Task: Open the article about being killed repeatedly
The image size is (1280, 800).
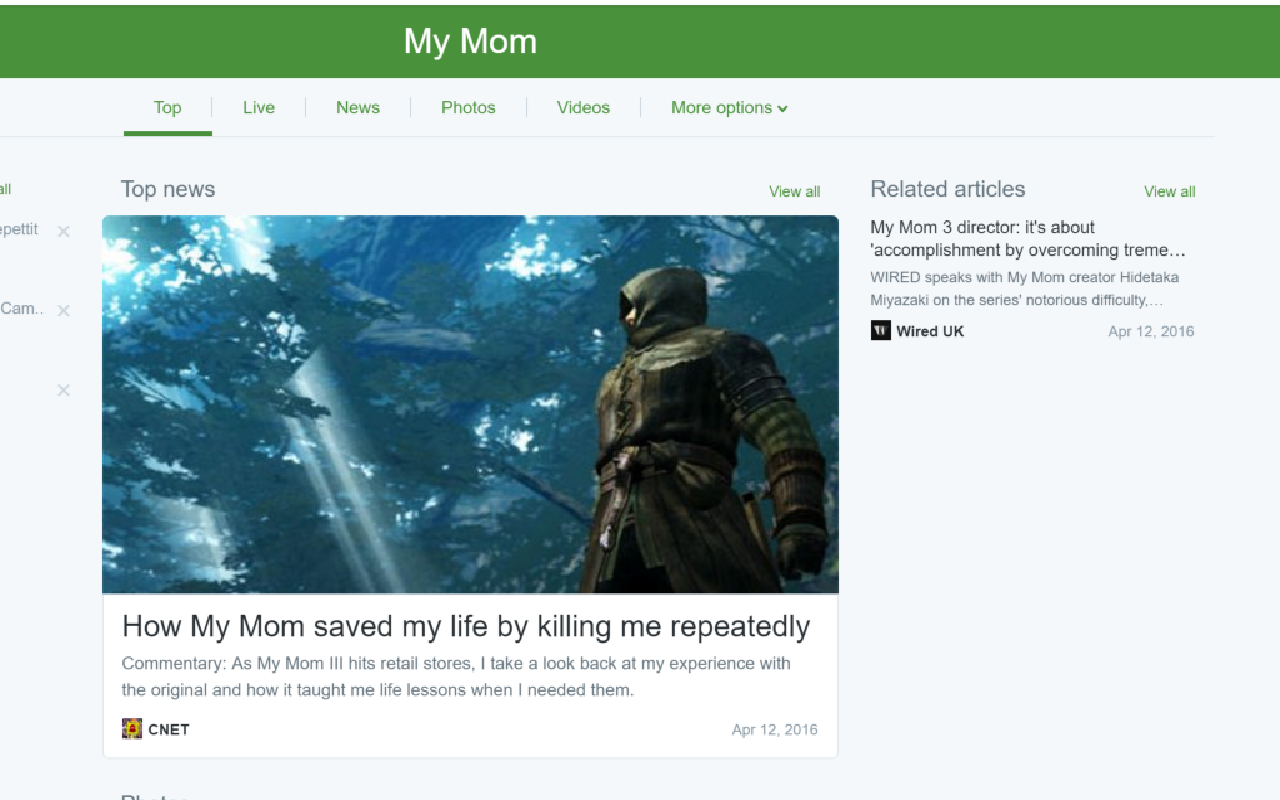Action: (465, 626)
